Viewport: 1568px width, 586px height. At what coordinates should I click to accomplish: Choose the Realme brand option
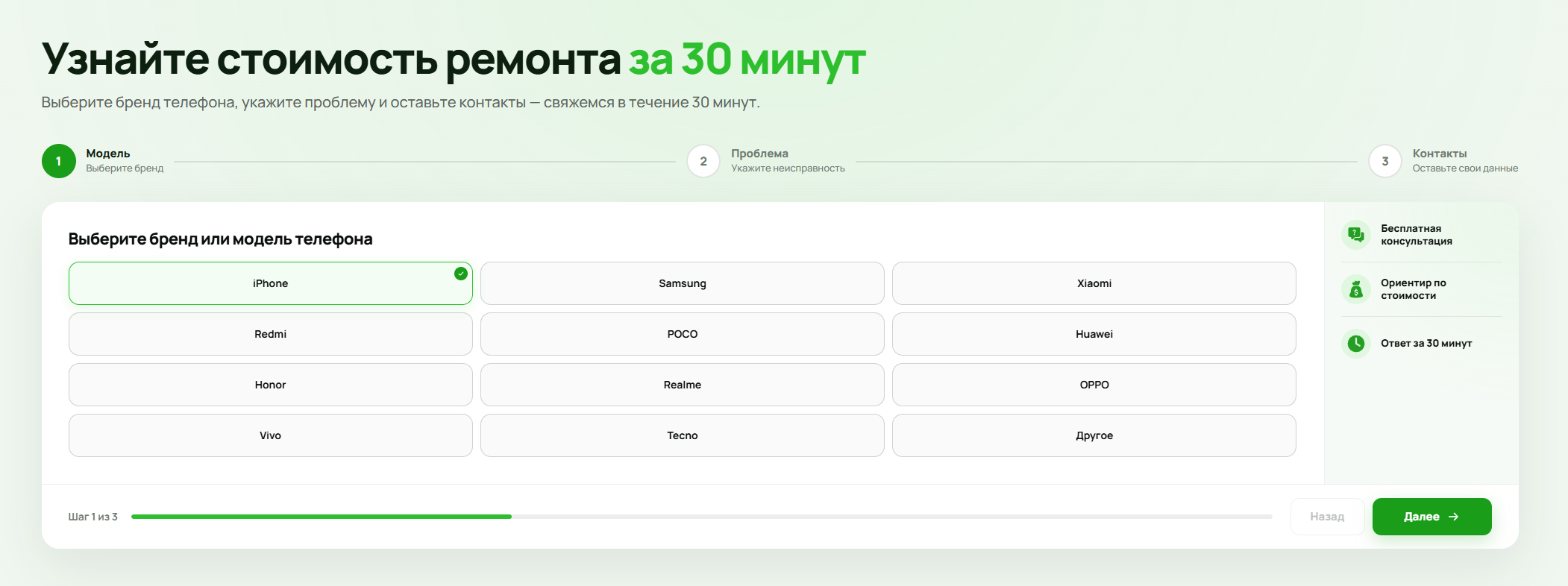tap(682, 385)
